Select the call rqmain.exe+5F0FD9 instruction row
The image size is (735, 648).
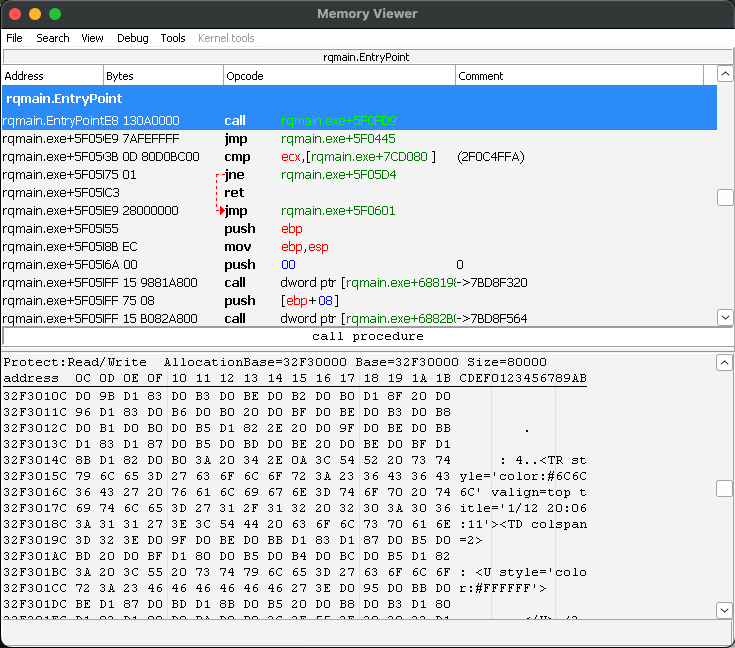(359, 121)
